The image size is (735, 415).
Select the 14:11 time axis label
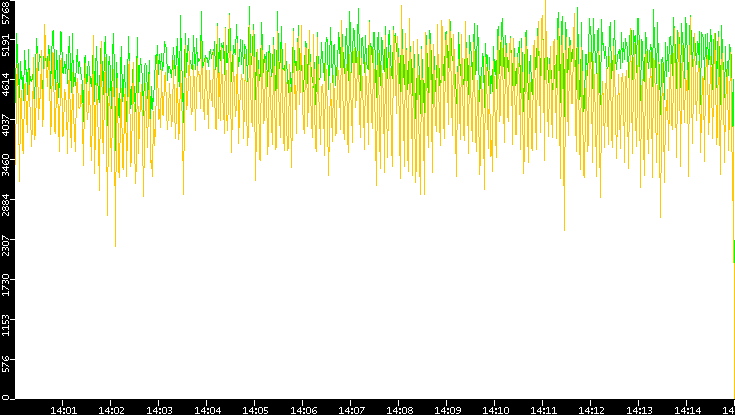[x=544, y=411]
